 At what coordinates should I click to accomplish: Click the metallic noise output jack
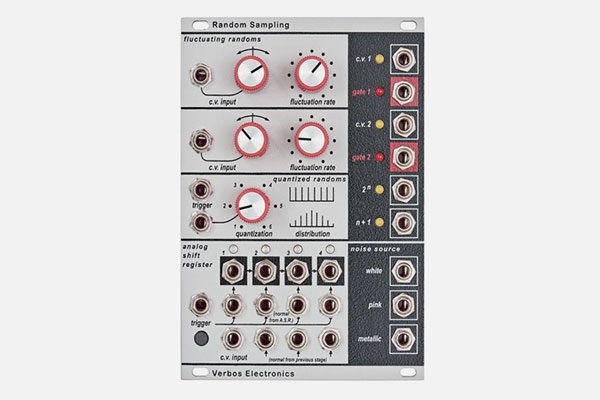click(x=404, y=339)
